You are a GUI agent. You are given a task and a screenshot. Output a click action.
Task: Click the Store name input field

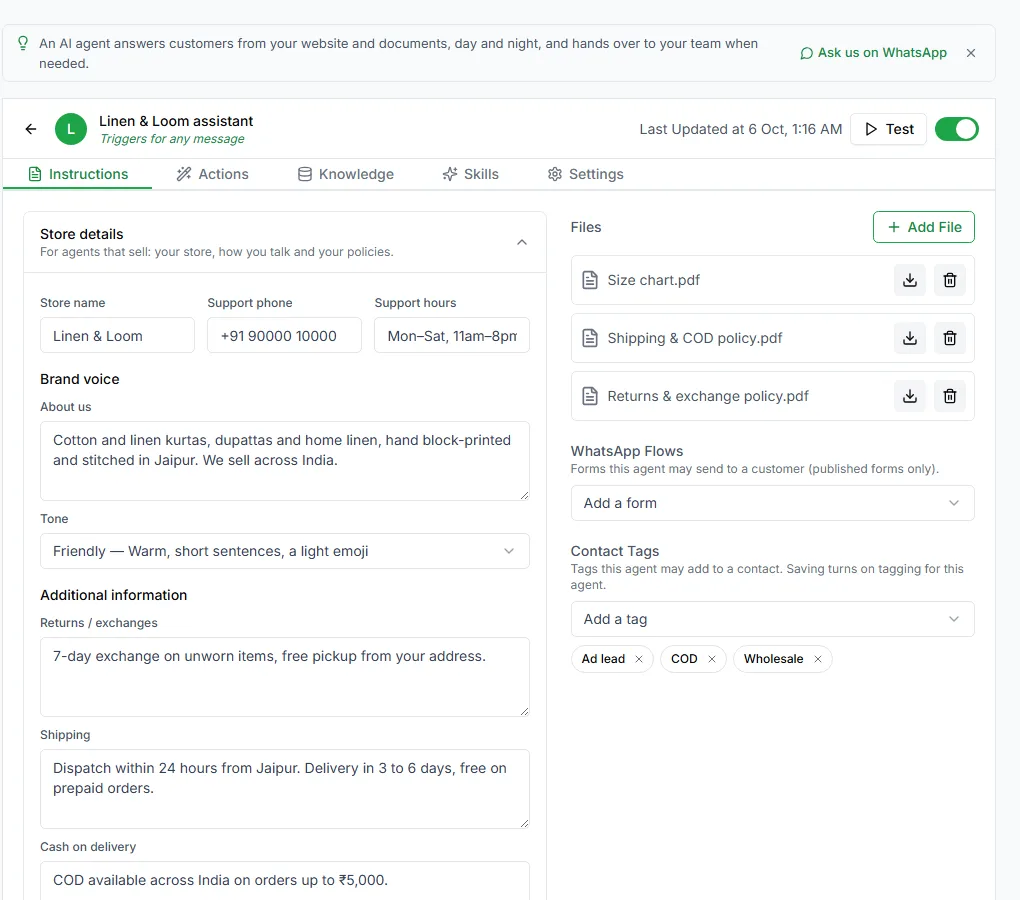click(117, 336)
